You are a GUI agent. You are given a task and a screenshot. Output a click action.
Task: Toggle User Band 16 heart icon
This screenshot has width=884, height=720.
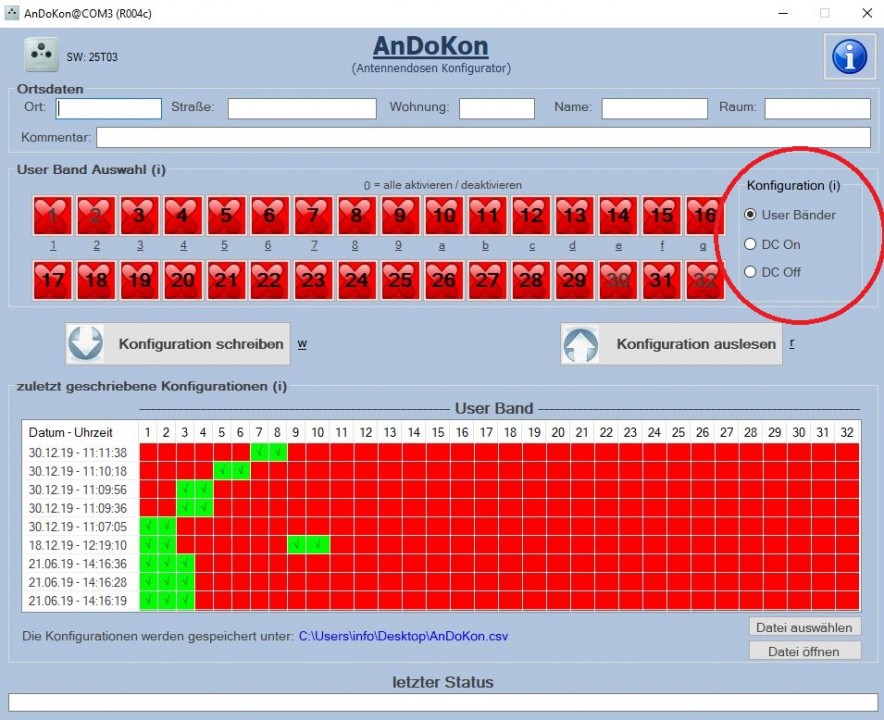tap(705, 216)
